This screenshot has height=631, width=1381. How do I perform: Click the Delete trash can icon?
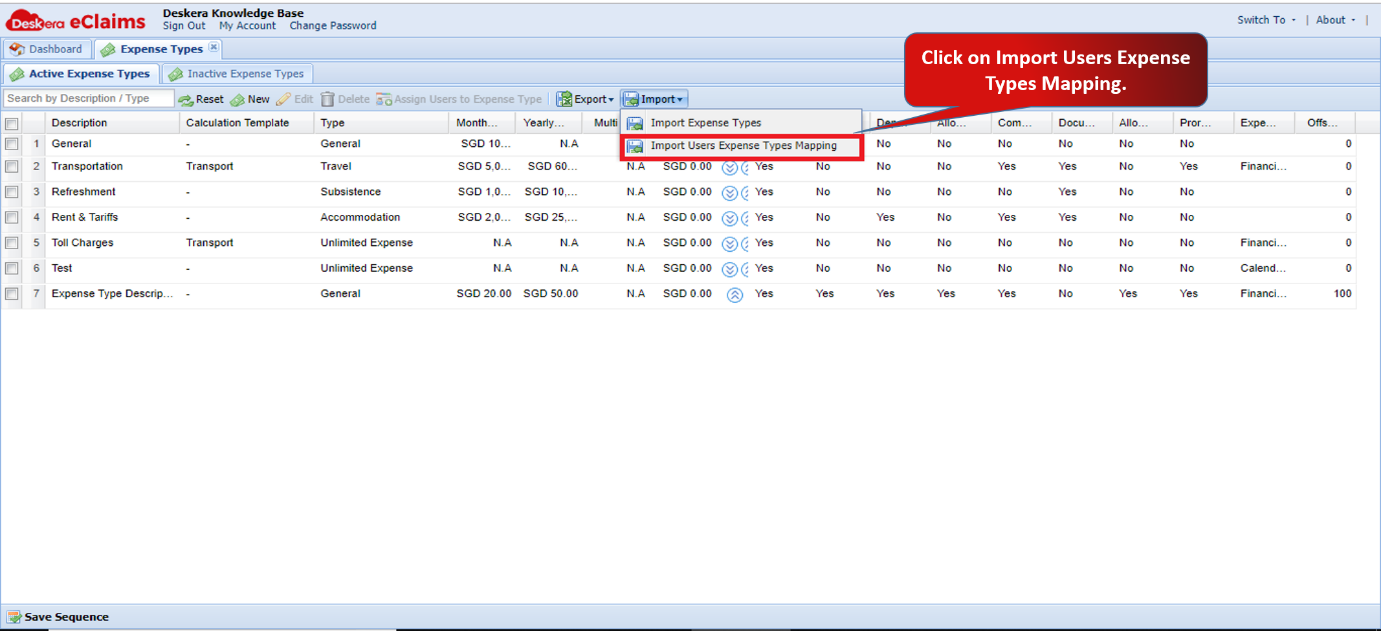click(327, 100)
